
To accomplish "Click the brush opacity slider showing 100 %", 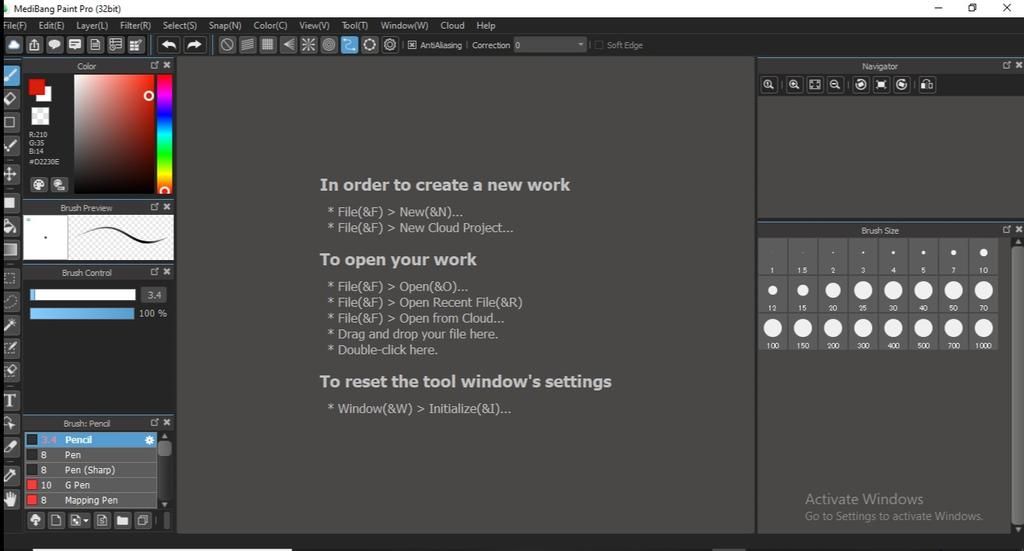I will coord(82,313).
